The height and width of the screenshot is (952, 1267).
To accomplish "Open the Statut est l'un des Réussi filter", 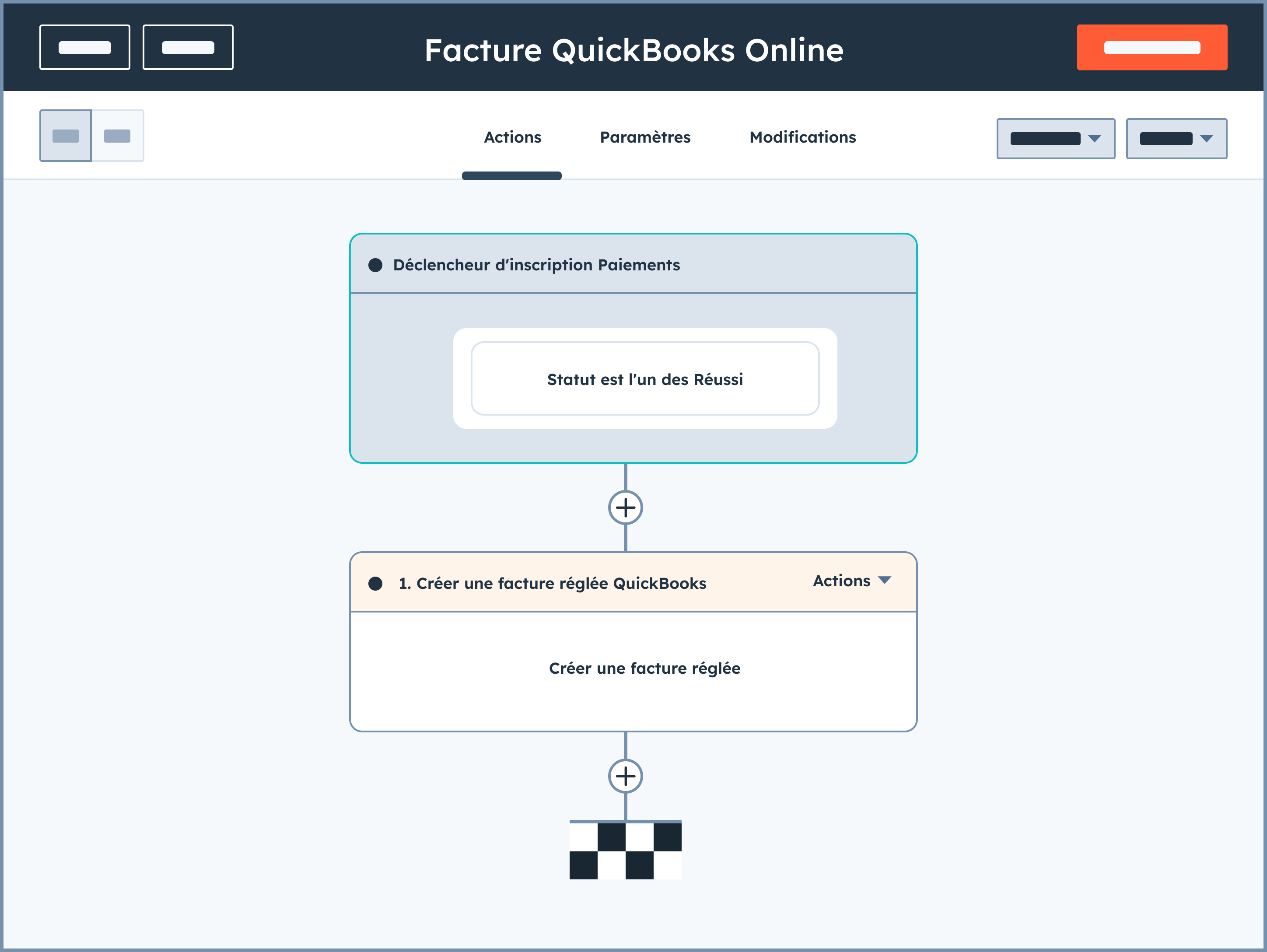I will (645, 379).
